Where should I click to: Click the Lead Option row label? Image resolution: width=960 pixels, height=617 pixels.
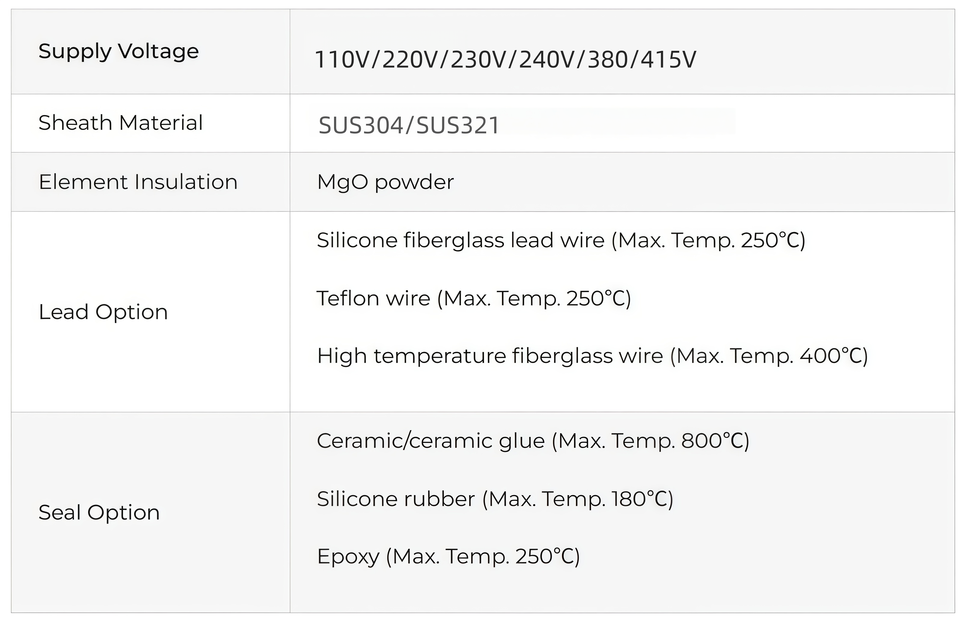(103, 312)
